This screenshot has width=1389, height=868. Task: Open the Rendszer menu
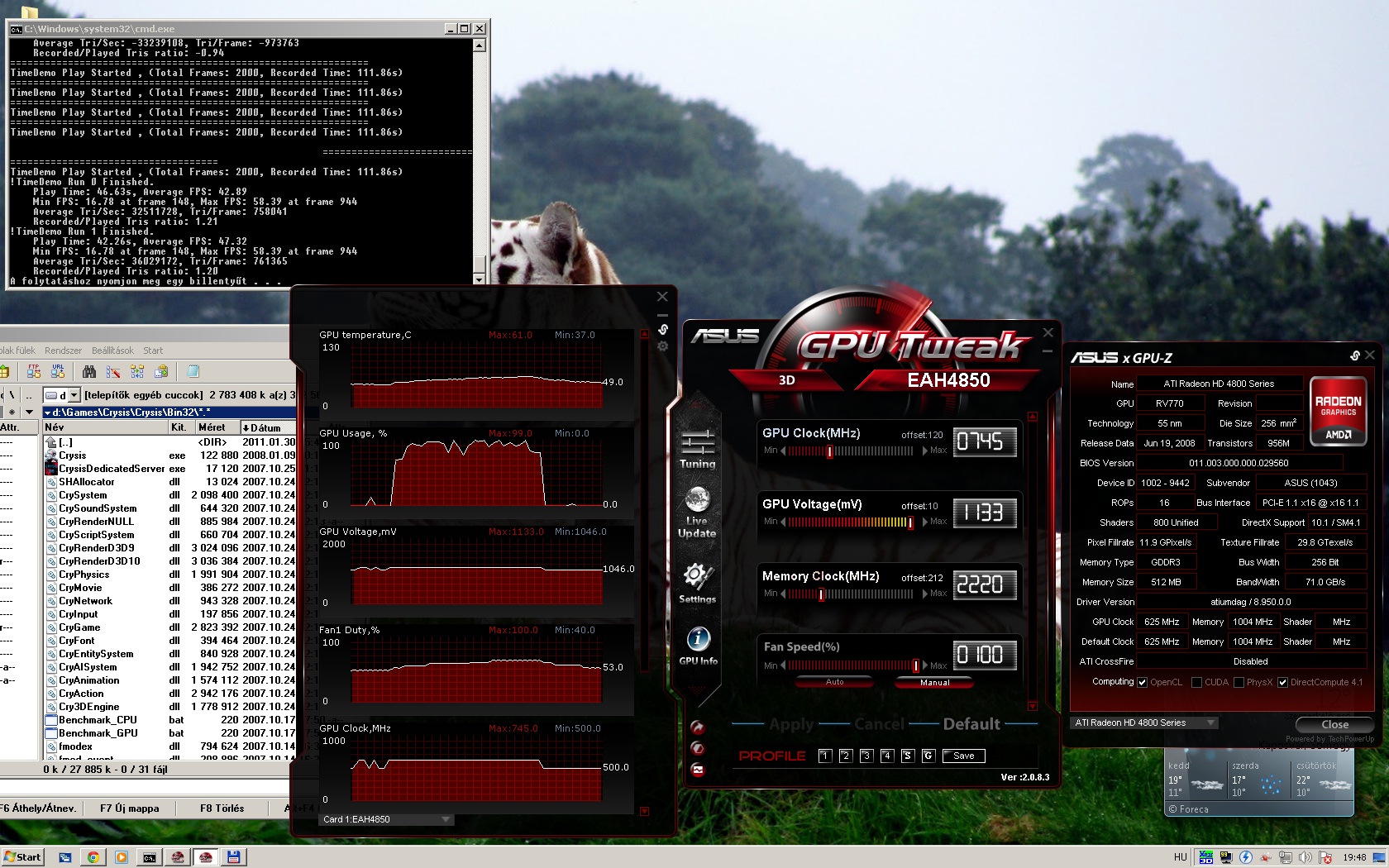63,351
